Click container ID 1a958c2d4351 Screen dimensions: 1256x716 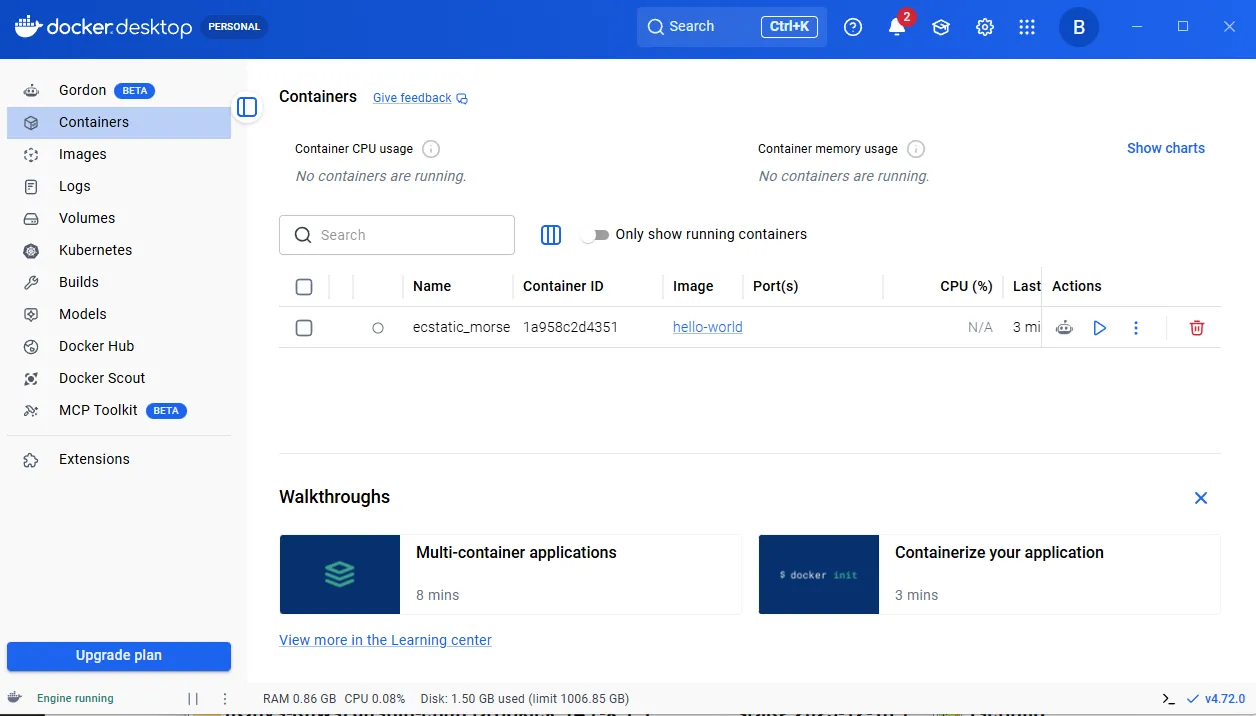click(x=570, y=327)
